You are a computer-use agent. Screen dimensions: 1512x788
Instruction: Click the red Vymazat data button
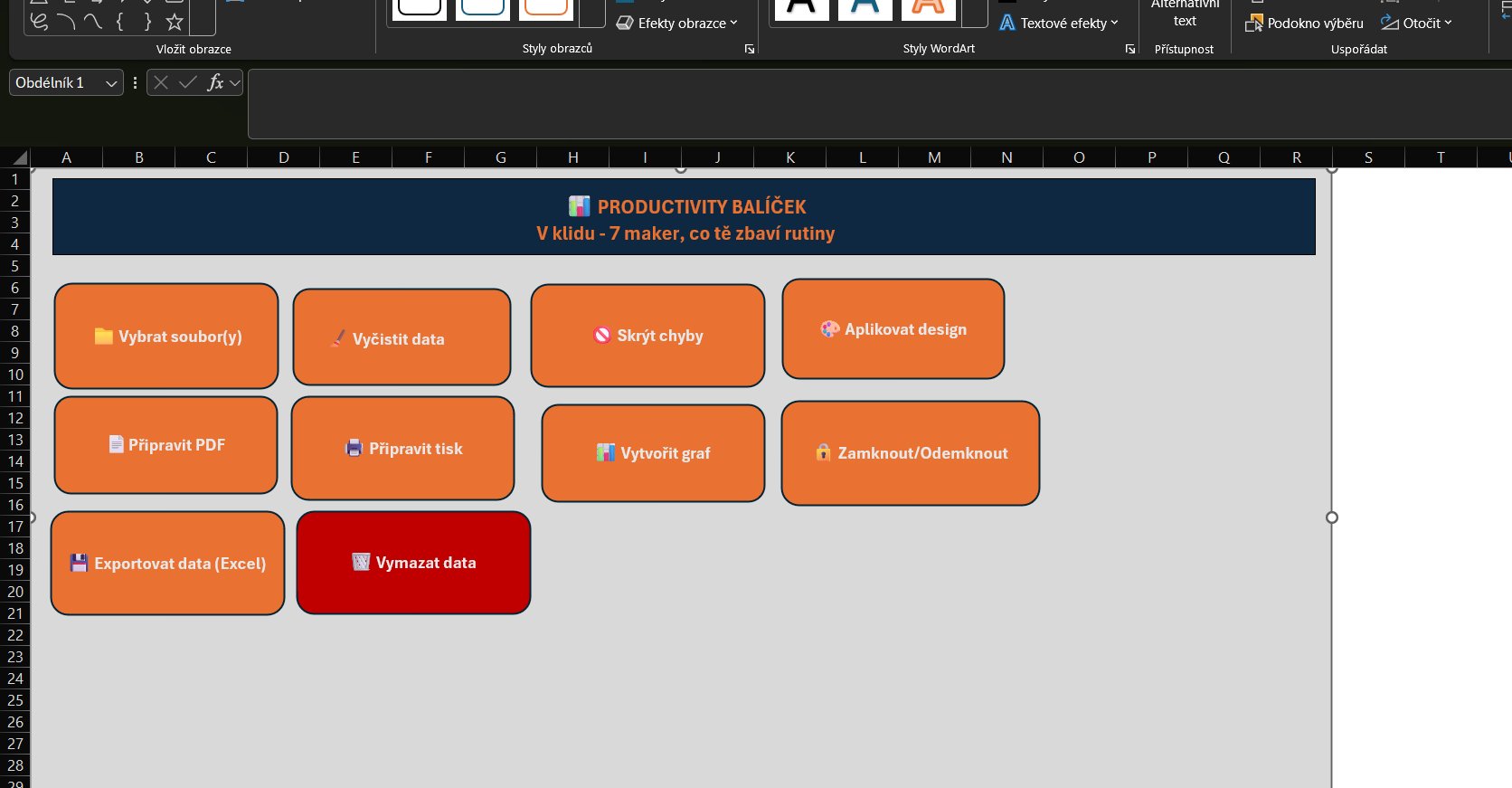[x=413, y=563]
